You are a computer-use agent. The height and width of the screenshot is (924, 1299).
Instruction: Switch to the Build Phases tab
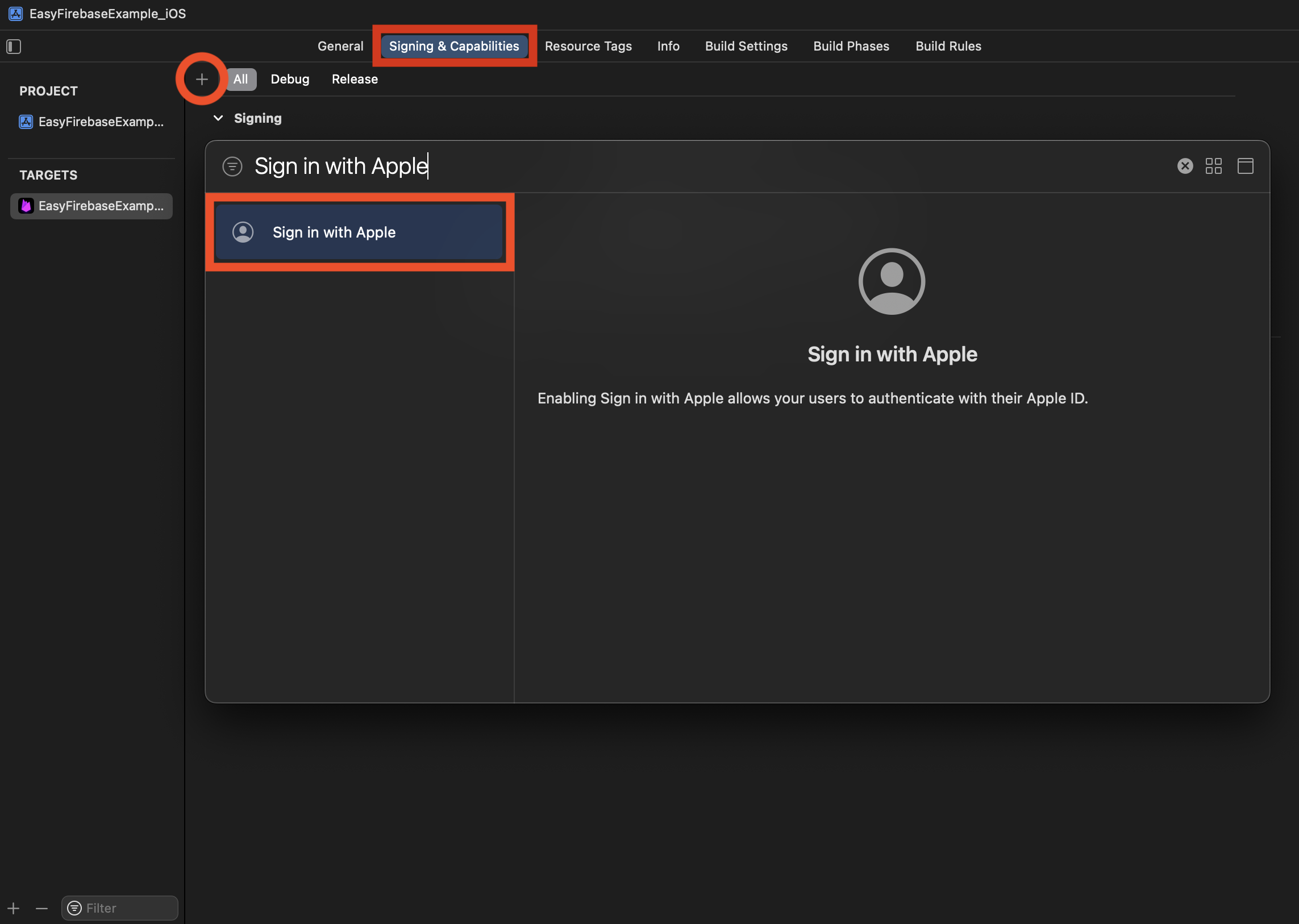click(x=851, y=46)
